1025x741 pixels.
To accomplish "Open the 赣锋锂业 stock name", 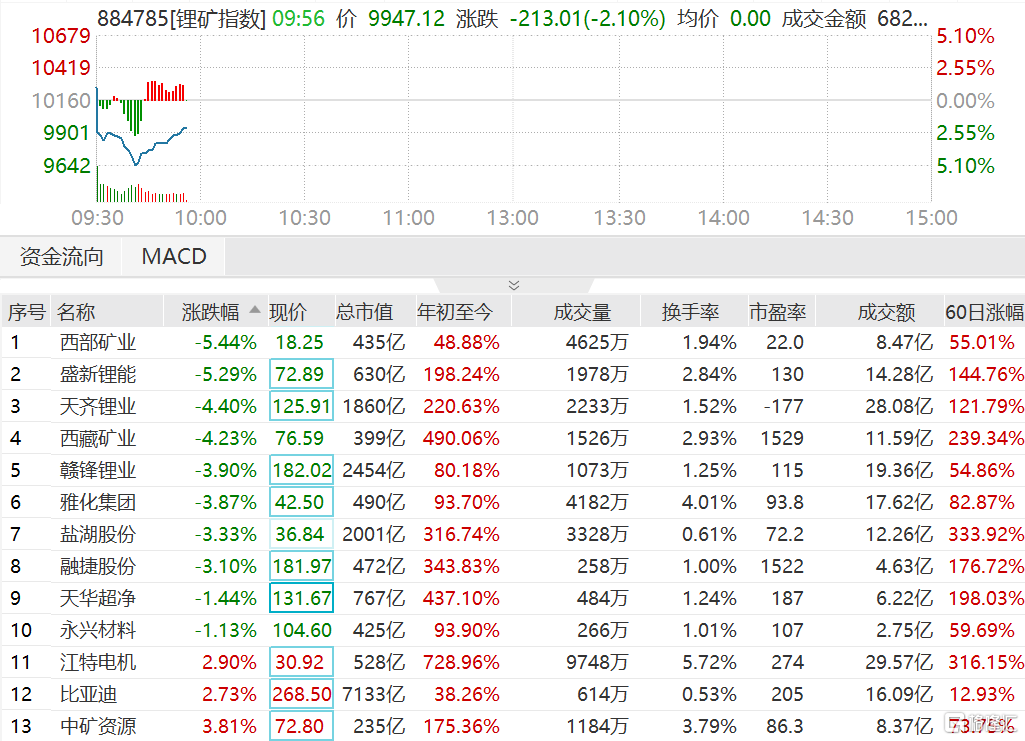I will (98, 470).
